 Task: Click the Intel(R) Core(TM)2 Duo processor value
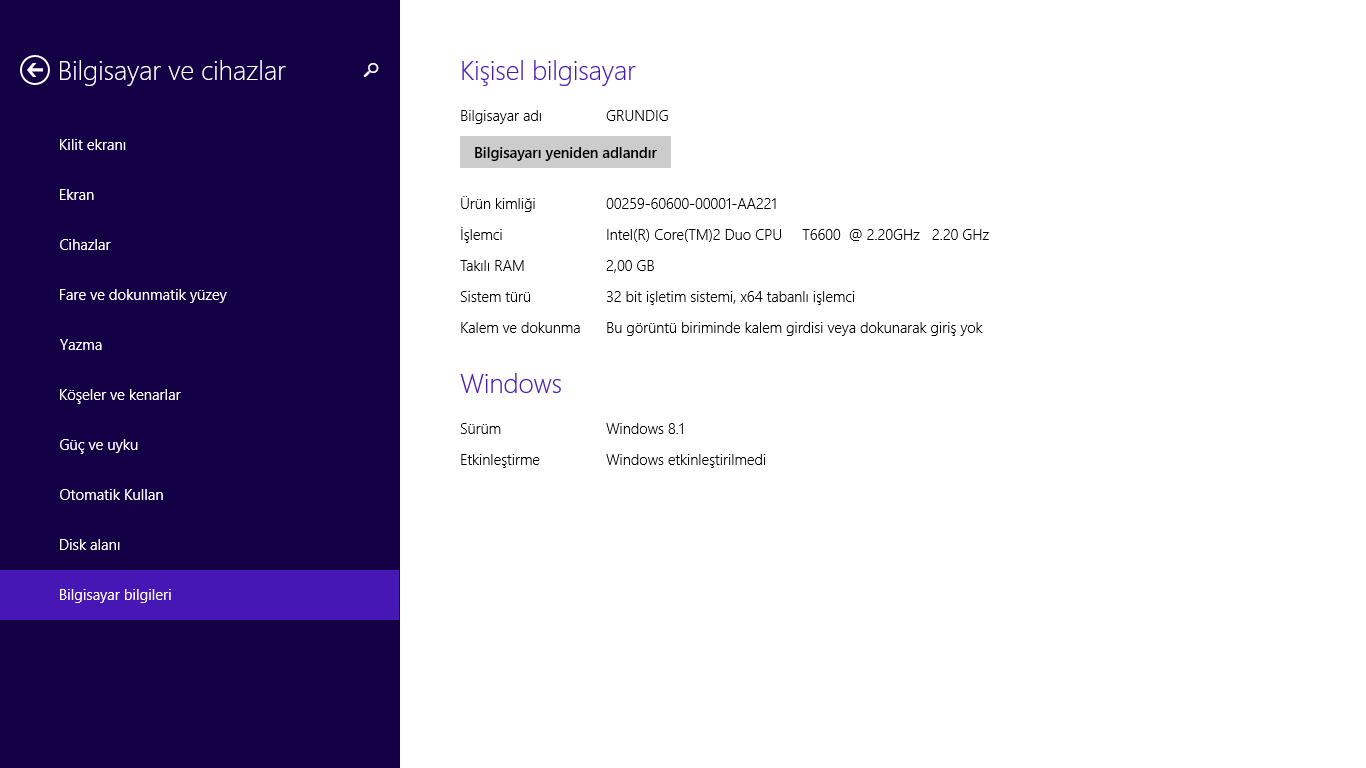(x=797, y=235)
